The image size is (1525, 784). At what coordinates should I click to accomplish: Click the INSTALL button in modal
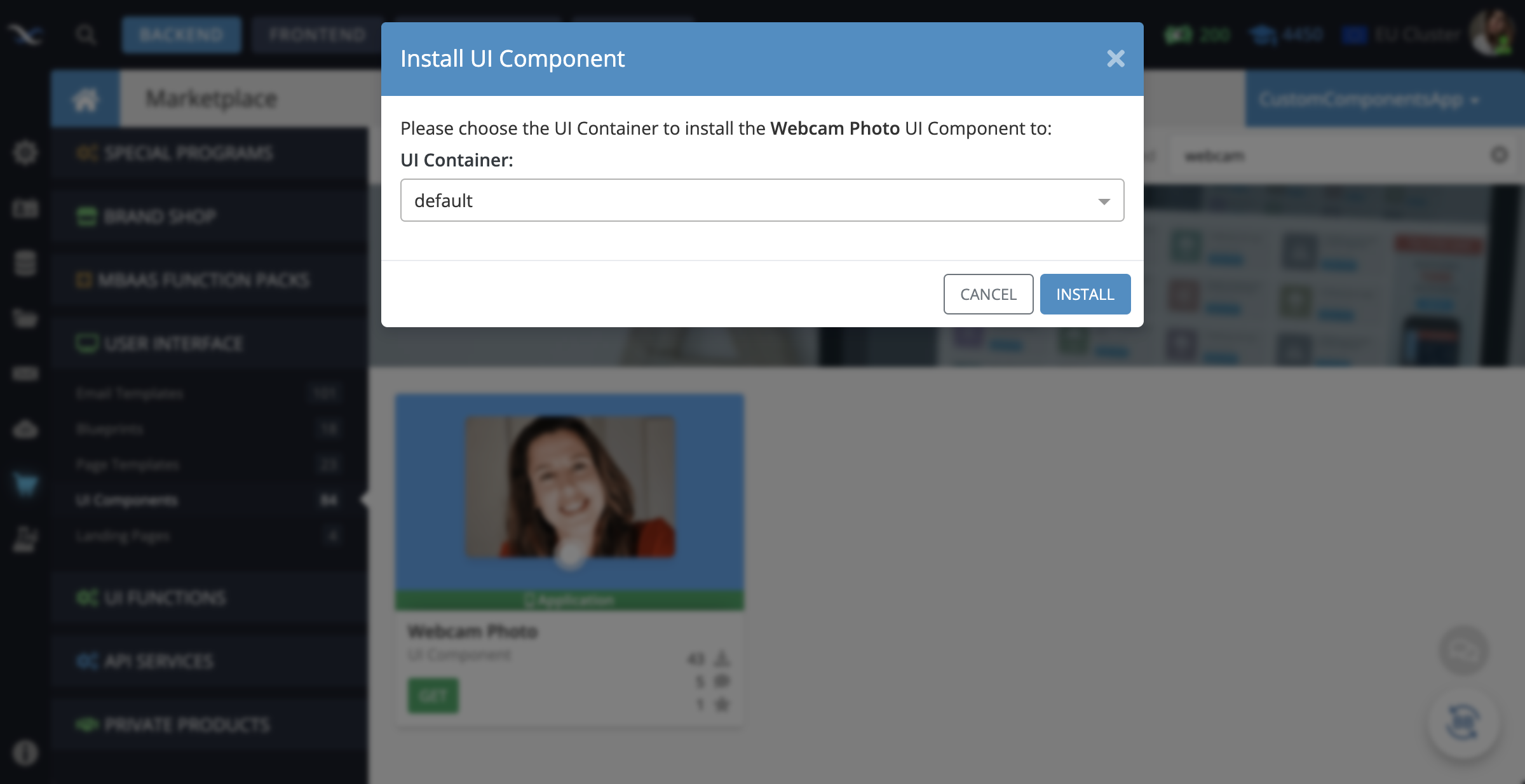[x=1085, y=293]
